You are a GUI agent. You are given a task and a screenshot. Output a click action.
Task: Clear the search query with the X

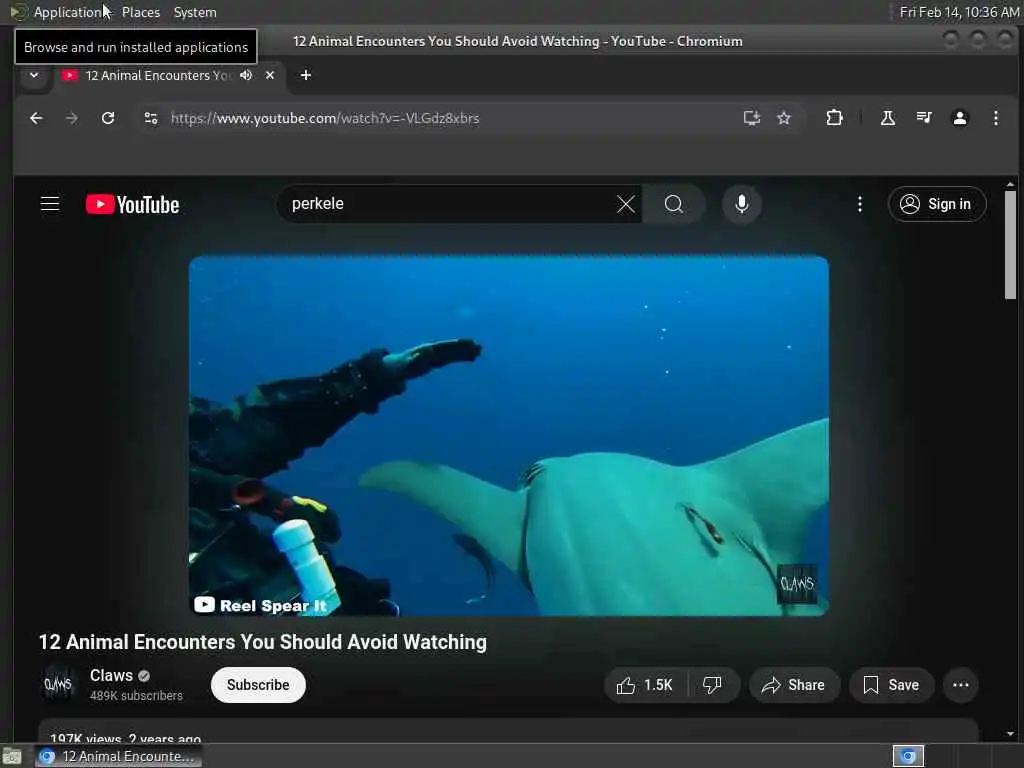[626, 204]
